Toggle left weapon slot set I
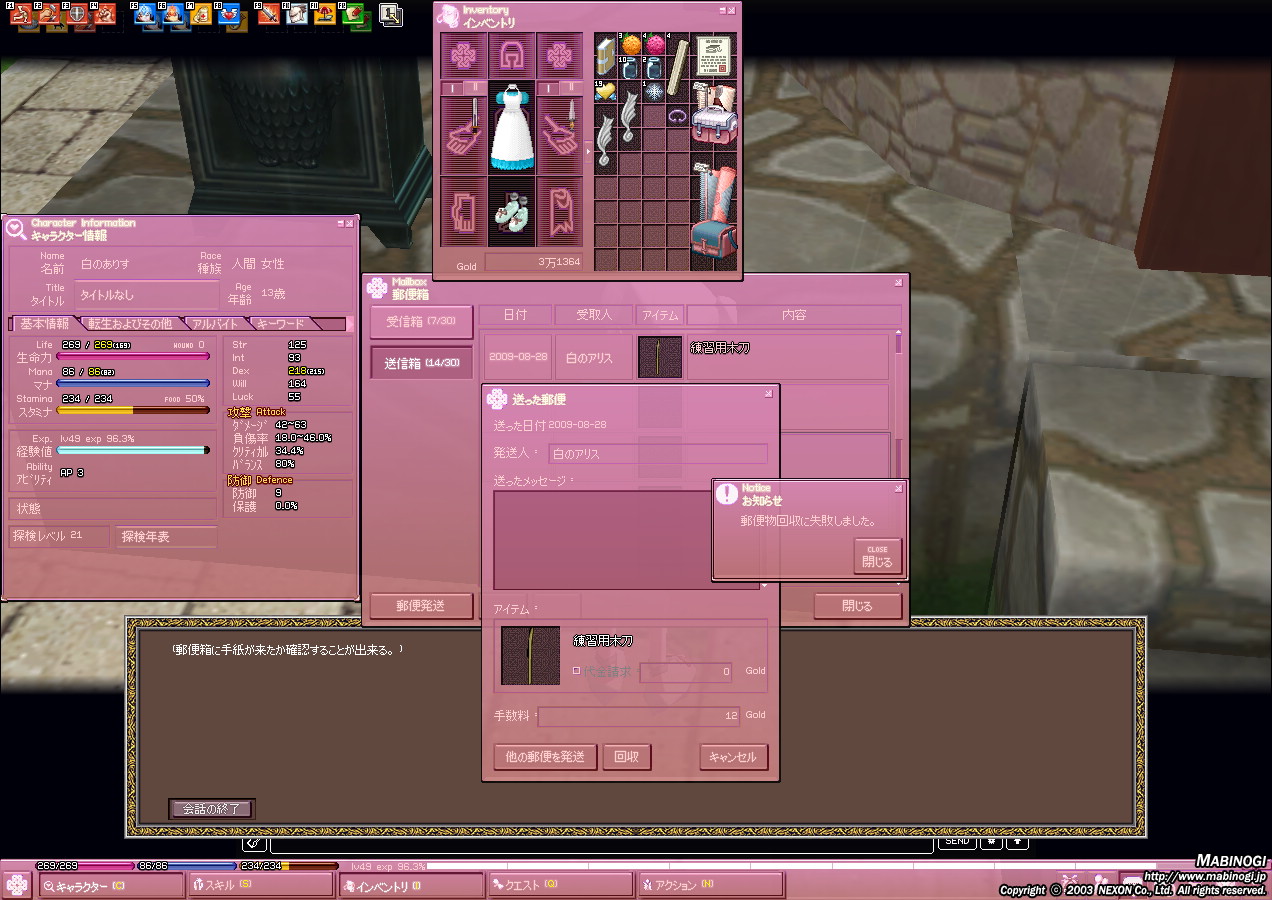The height and width of the screenshot is (900, 1272). pyautogui.click(x=451, y=89)
